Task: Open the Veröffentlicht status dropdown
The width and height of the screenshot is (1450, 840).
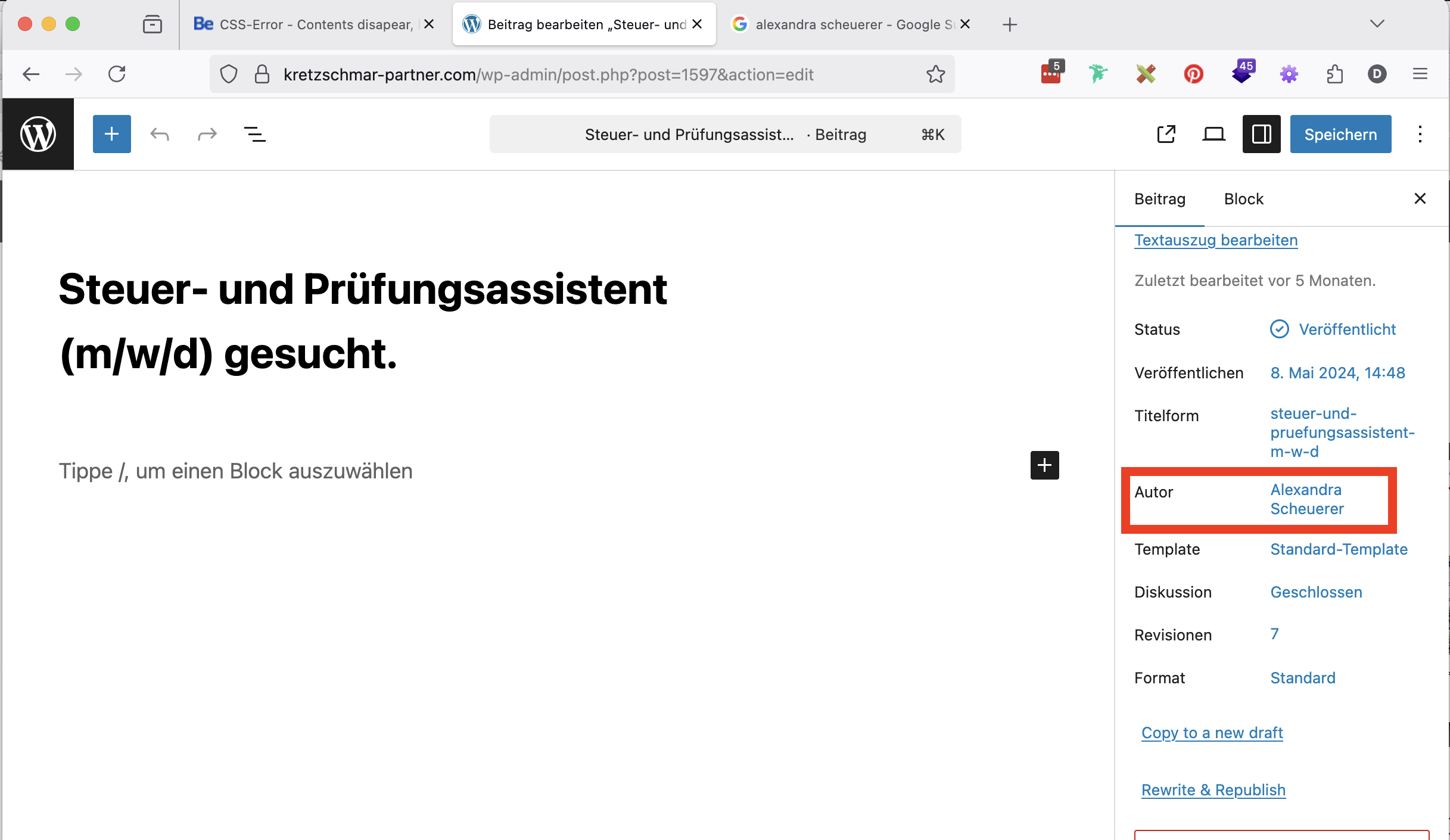Action: 1346,329
